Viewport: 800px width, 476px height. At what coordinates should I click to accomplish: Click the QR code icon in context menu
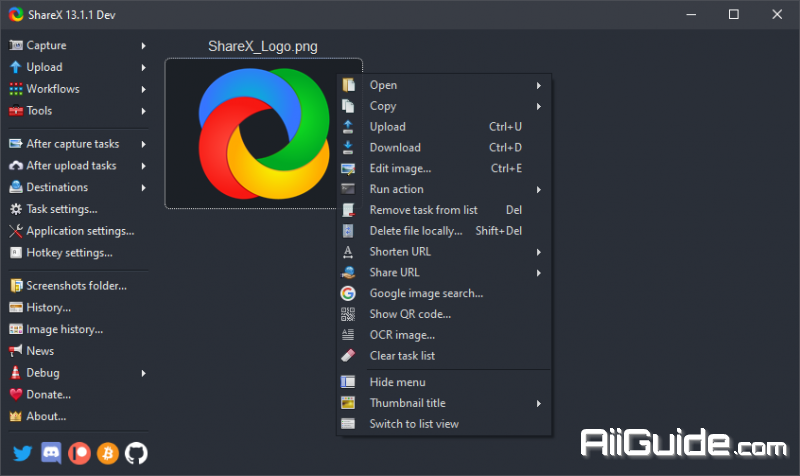coord(348,314)
